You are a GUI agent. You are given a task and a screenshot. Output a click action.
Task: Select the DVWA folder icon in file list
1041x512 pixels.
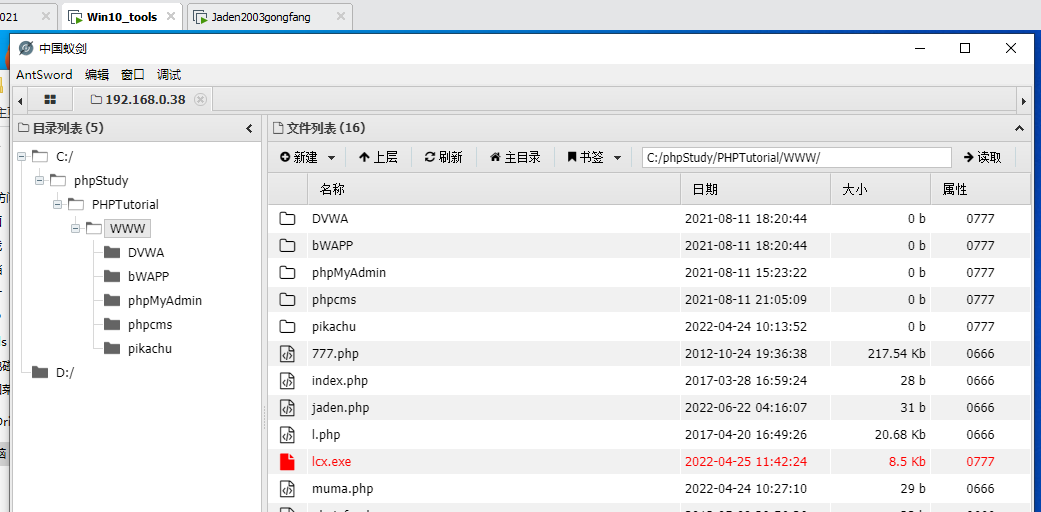coord(288,219)
